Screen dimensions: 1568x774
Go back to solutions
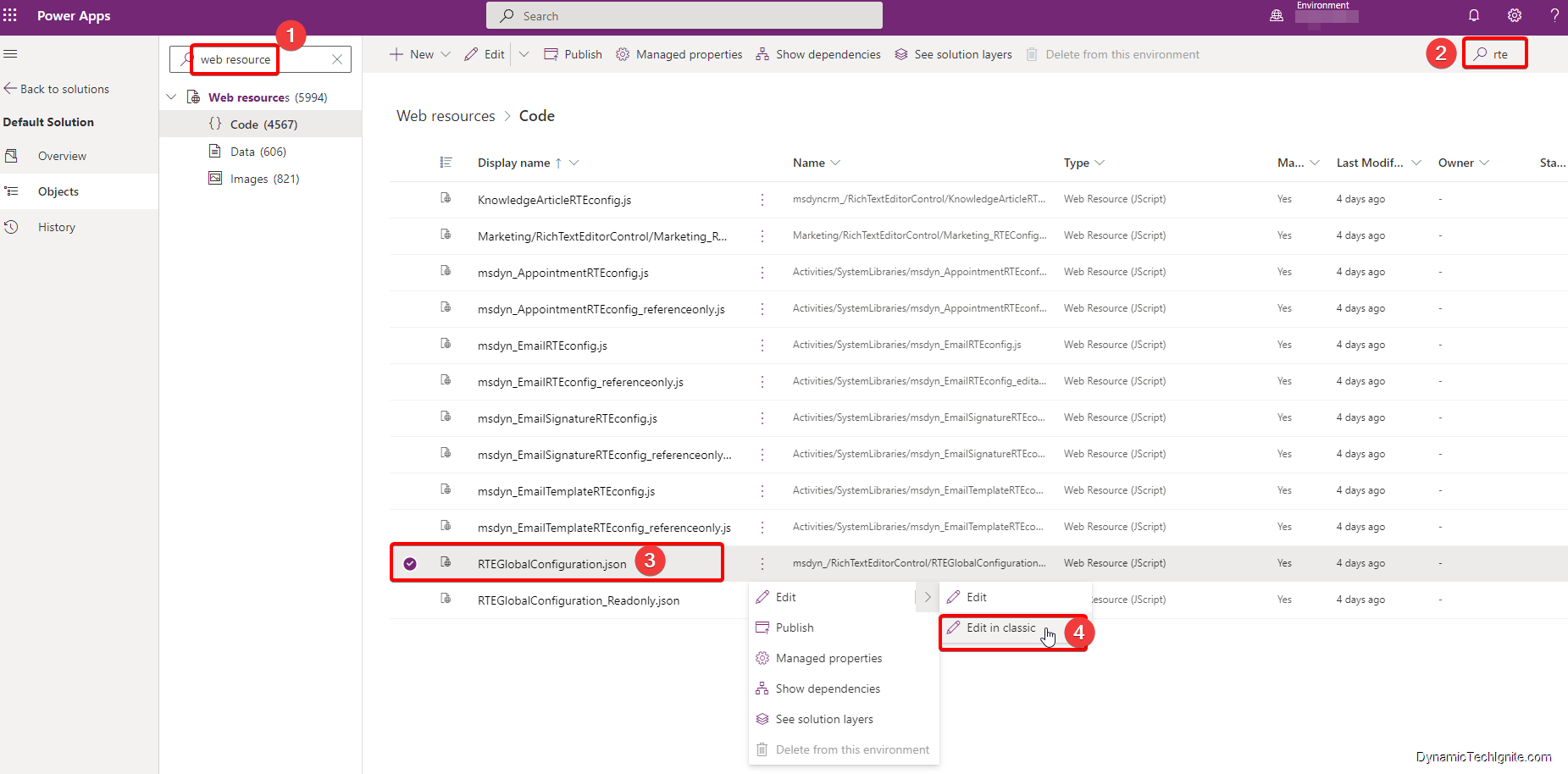coord(57,89)
